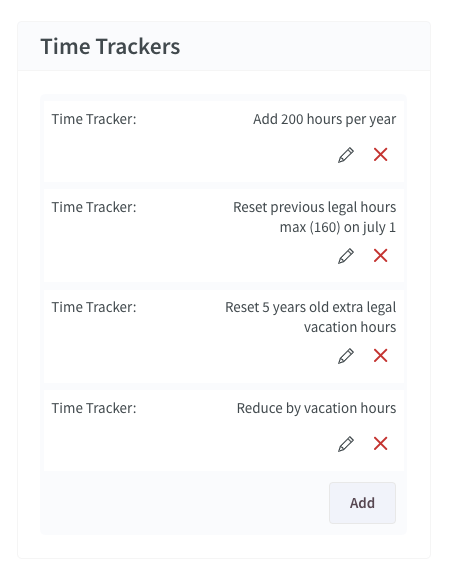Click 'Time Tracker:' label beside 'Reset previous legal hours'
452x582 pixels.
(x=94, y=207)
